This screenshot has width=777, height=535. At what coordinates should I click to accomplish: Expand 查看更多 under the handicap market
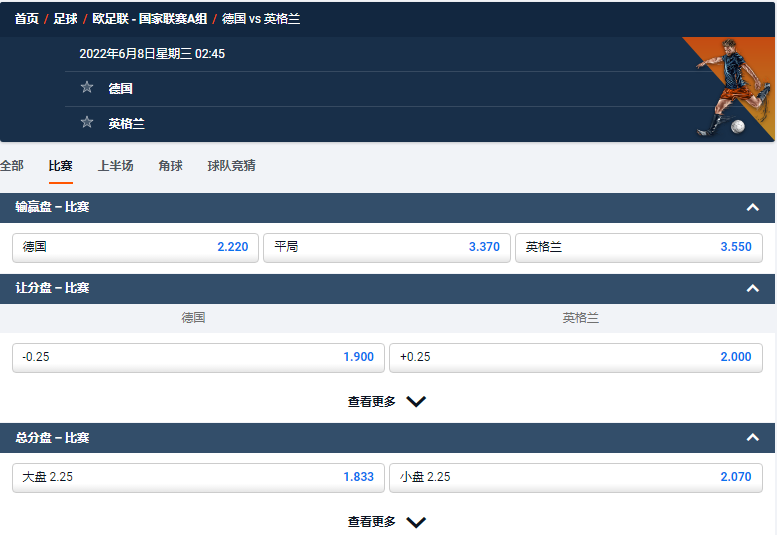coord(387,402)
